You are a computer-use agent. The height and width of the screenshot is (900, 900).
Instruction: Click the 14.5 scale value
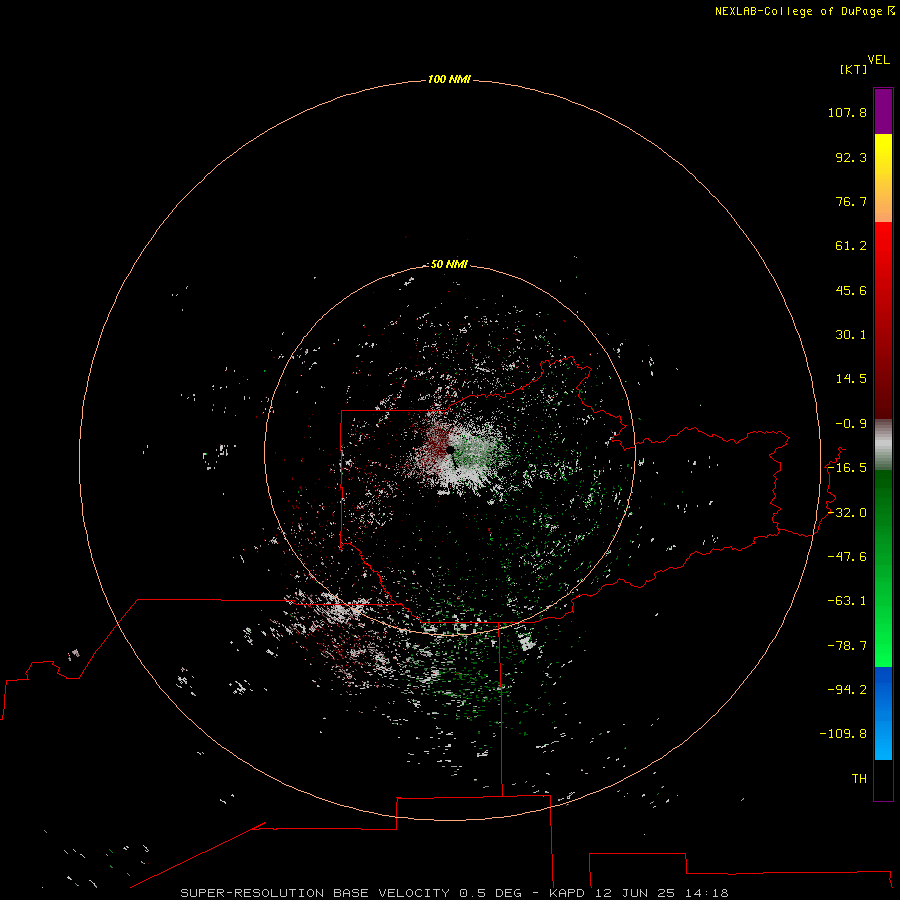pos(851,379)
